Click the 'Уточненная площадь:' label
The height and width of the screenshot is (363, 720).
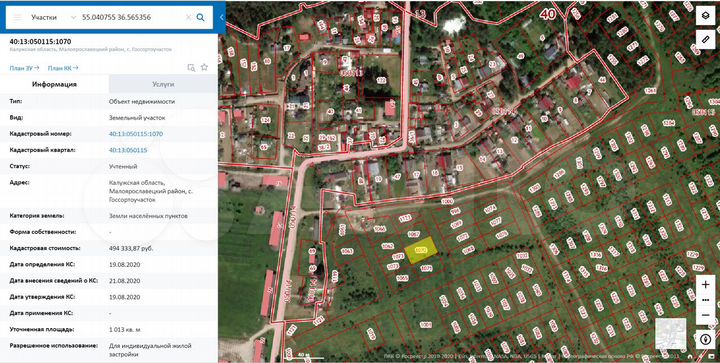[x=42, y=329]
